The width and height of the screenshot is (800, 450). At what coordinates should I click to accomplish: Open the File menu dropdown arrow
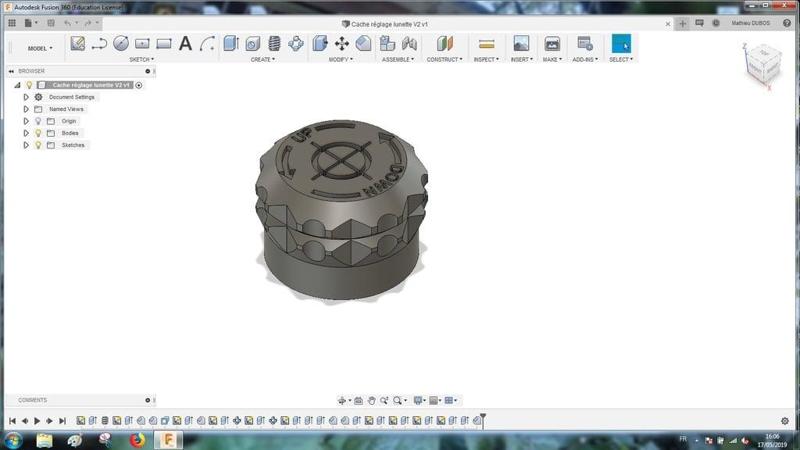click(36, 23)
